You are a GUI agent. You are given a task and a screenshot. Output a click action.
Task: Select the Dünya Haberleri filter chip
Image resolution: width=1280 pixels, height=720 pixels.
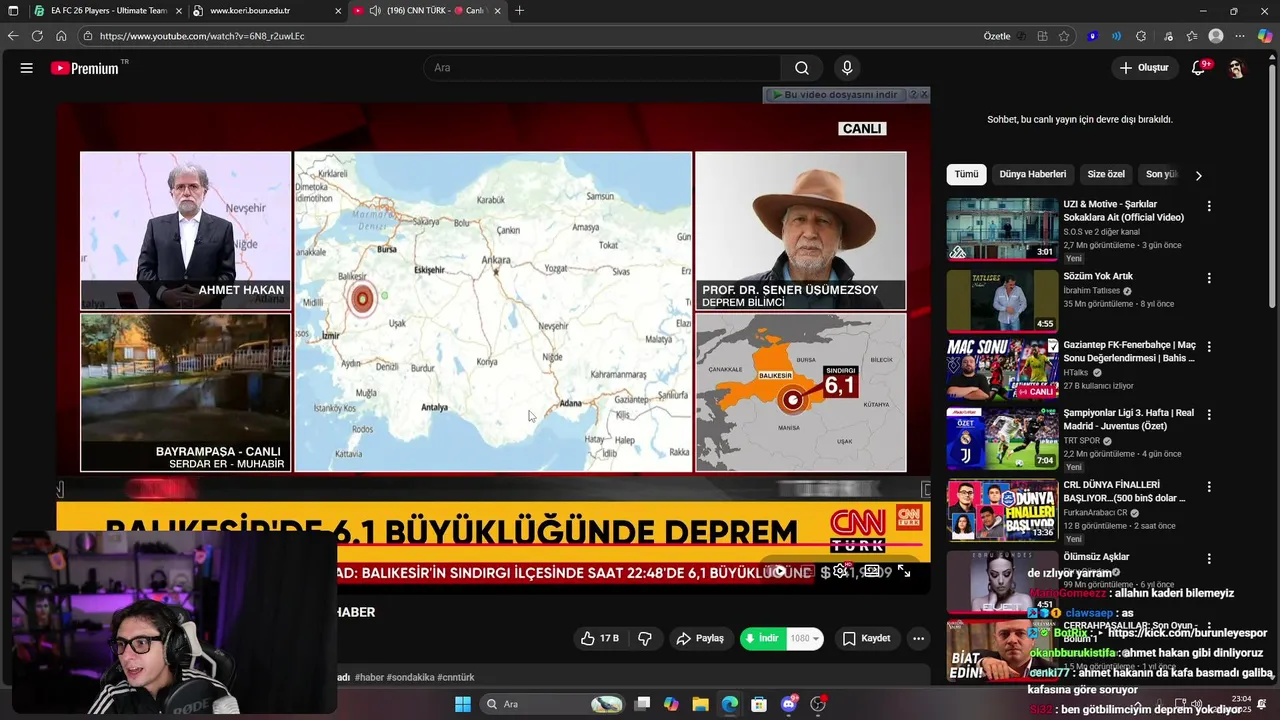[1033, 174]
